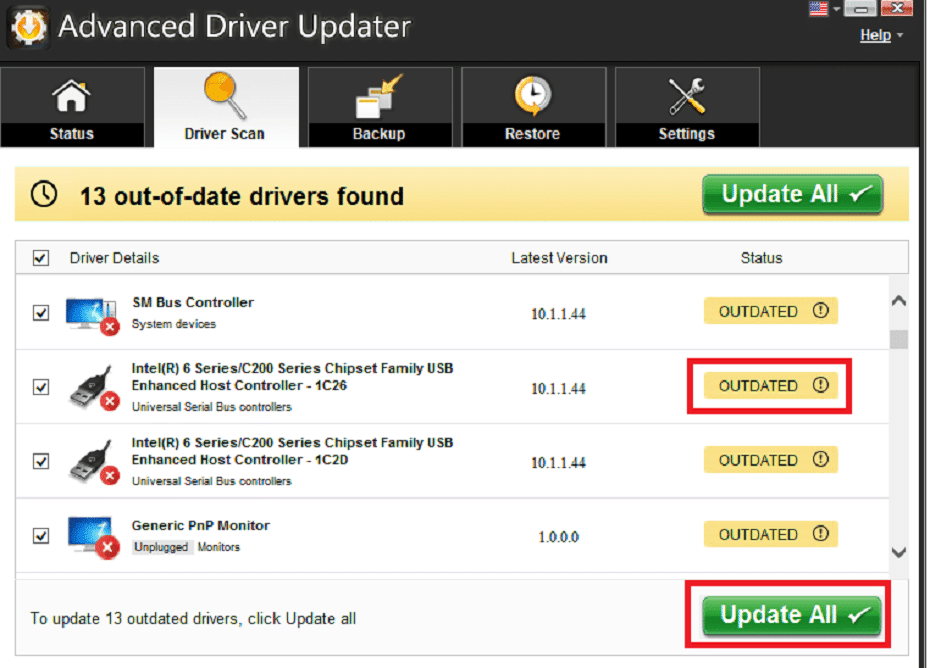The width and height of the screenshot is (930, 668).
Task: Click the US flag language icon
Action: click(x=818, y=9)
